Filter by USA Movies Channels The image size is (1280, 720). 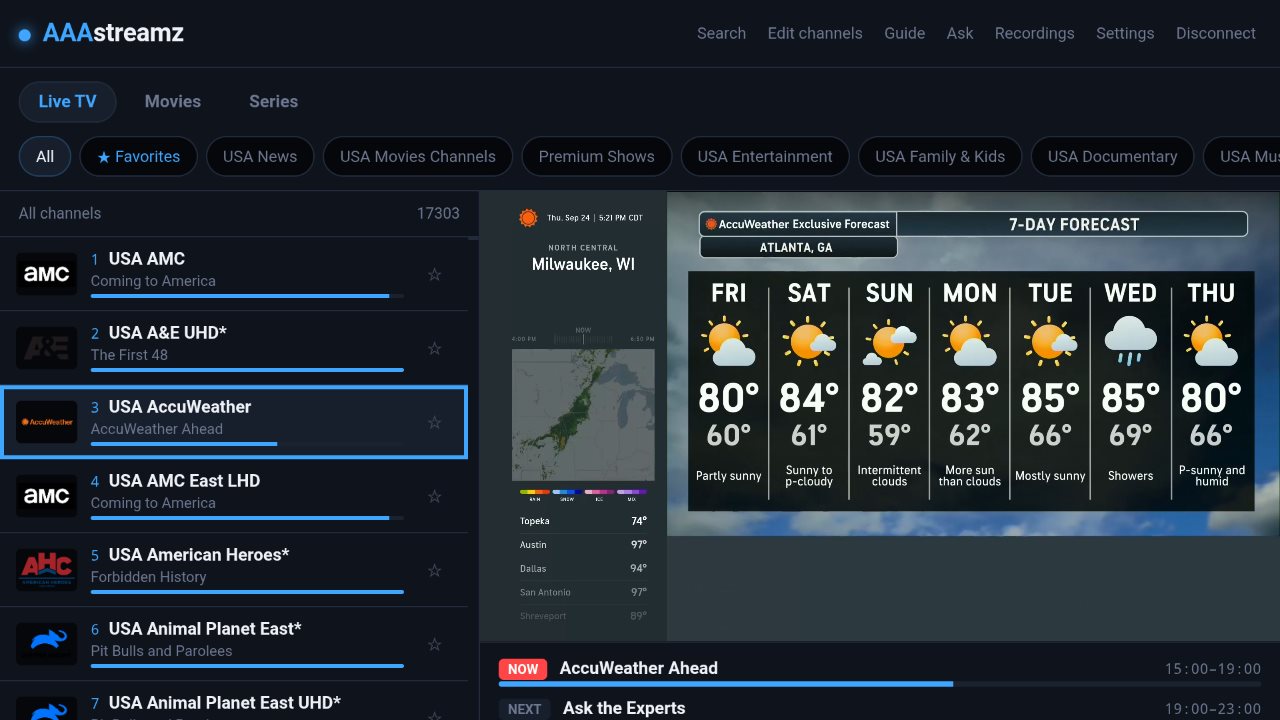click(418, 156)
